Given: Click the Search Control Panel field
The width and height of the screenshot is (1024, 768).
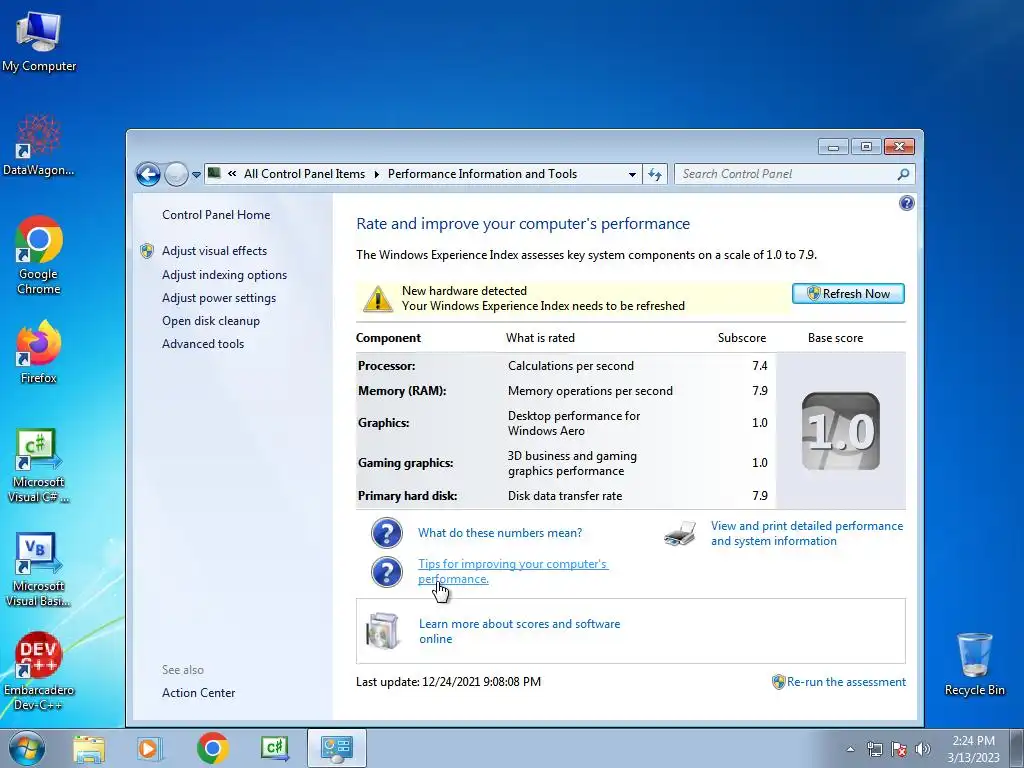Looking at the screenshot, I should [795, 174].
